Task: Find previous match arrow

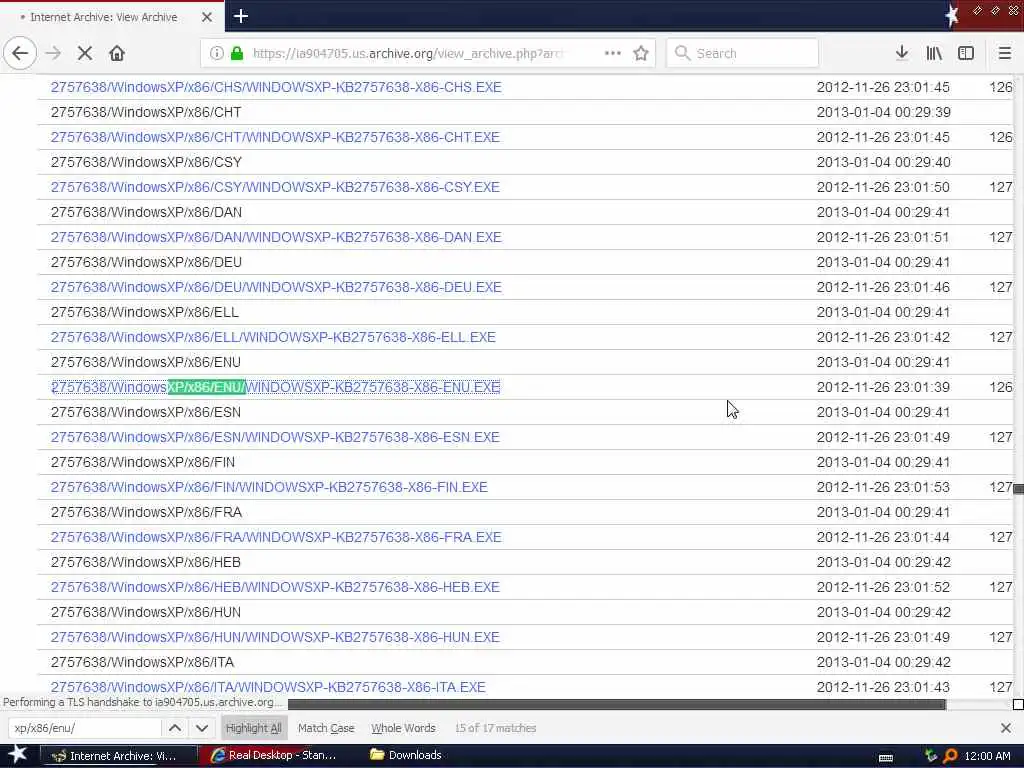Action: pos(175,728)
